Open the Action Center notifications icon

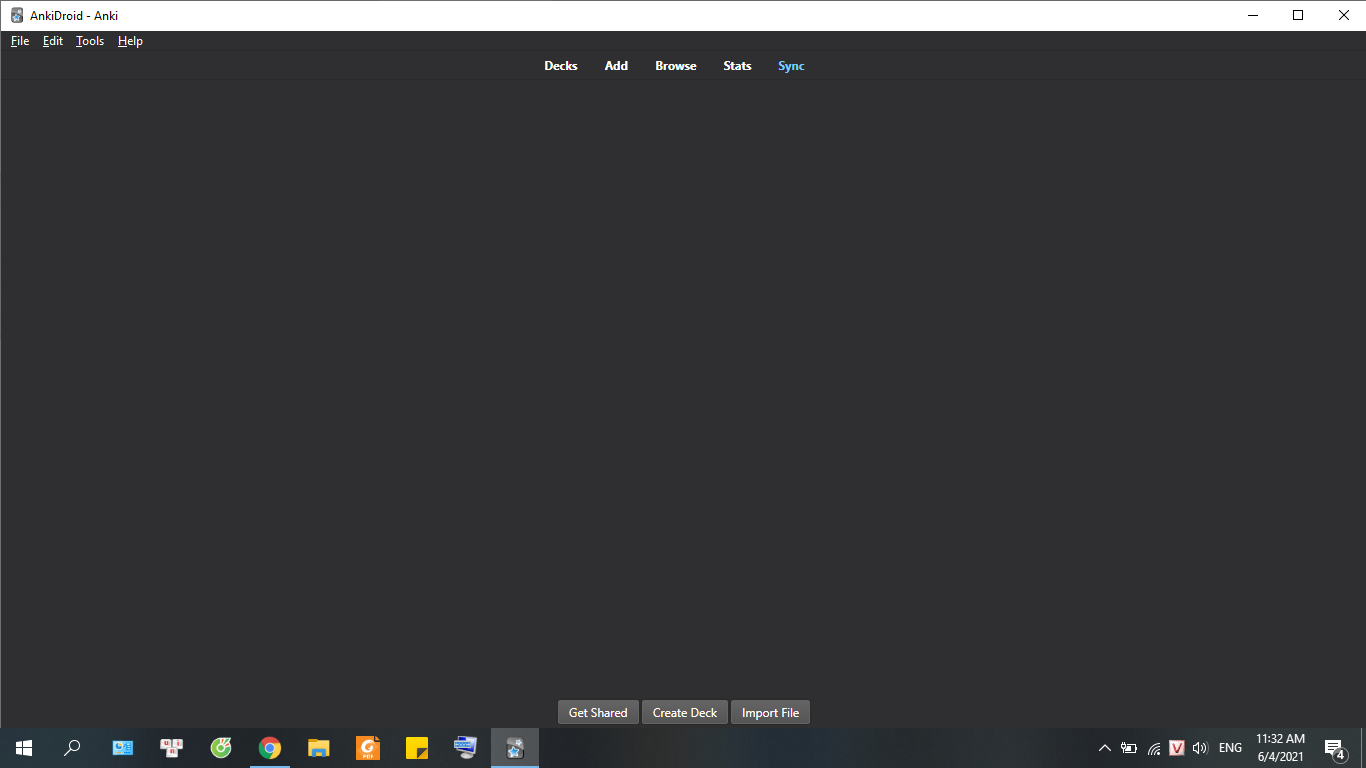pyautogui.click(x=1334, y=748)
